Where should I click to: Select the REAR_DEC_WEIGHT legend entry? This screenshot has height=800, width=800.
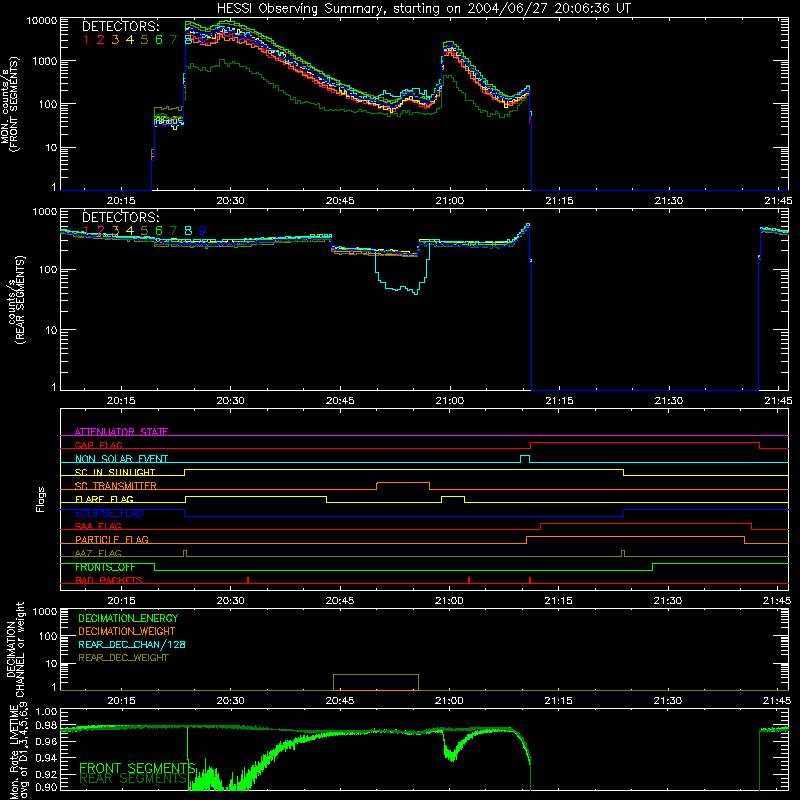click(x=123, y=658)
